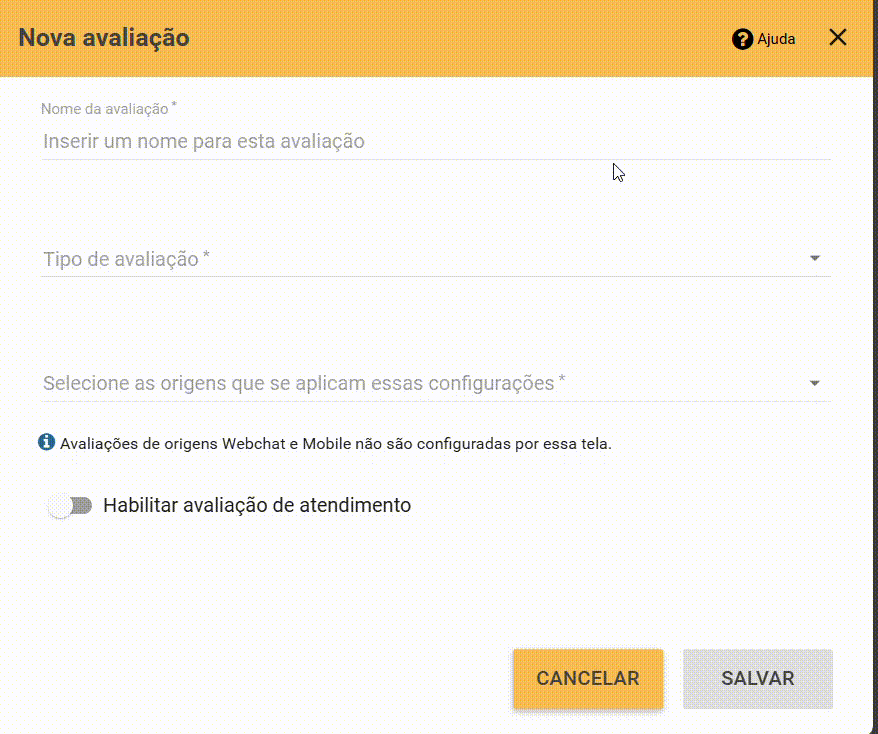The width and height of the screenshot is (878, 734).
Task: Expand 'Selecione as origens' configuration dropdown
Action: [x=436, y=384]
